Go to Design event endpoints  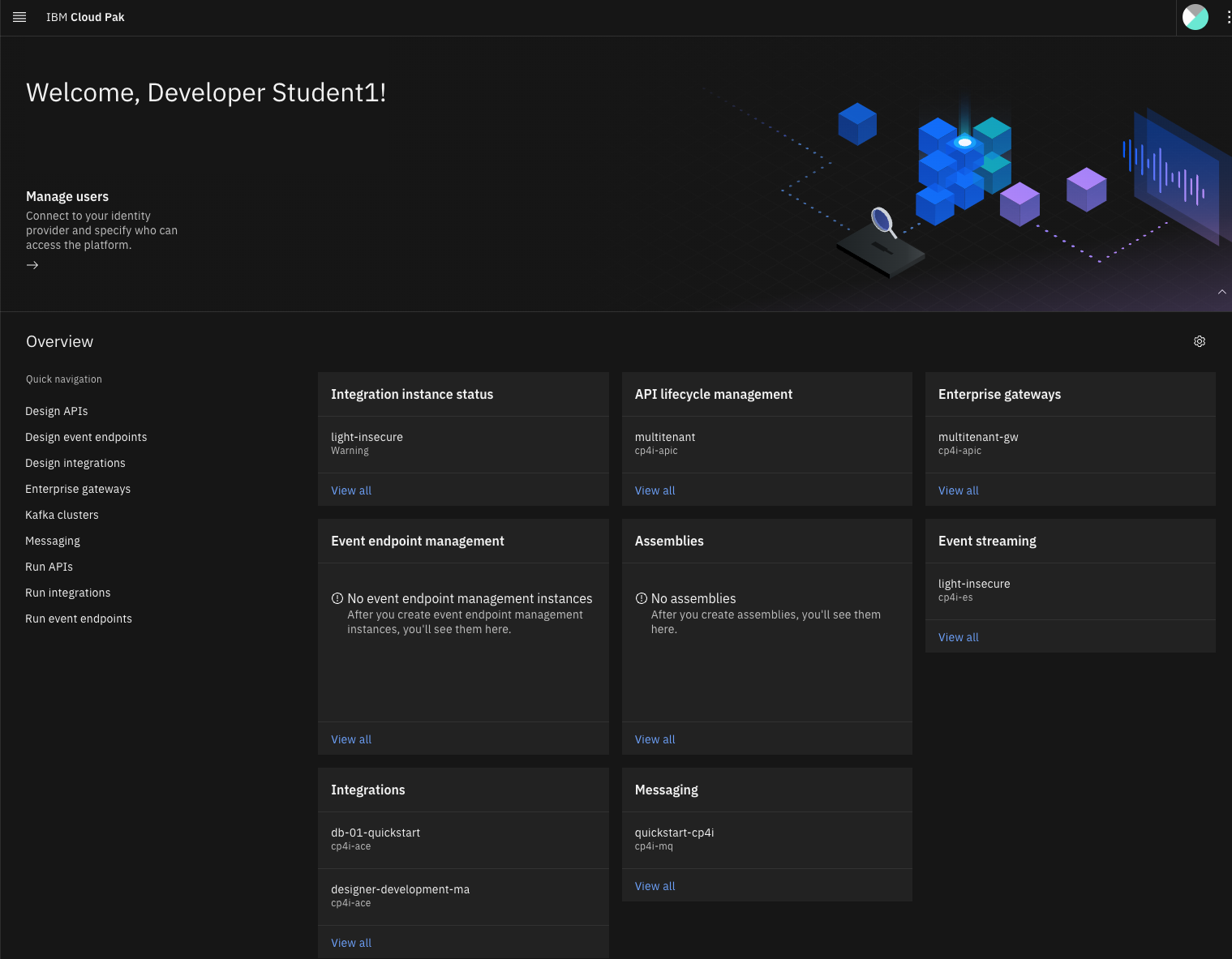click(x=86, y=437)
